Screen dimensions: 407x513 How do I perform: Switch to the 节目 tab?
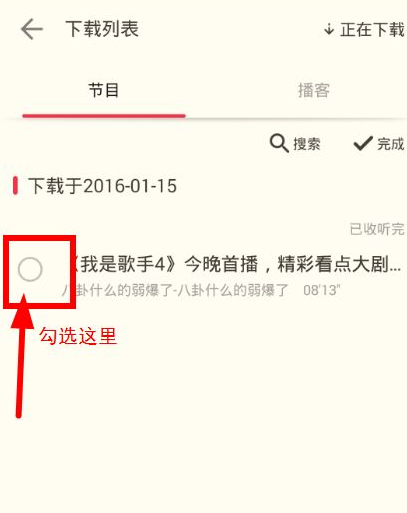click(104, 90)
